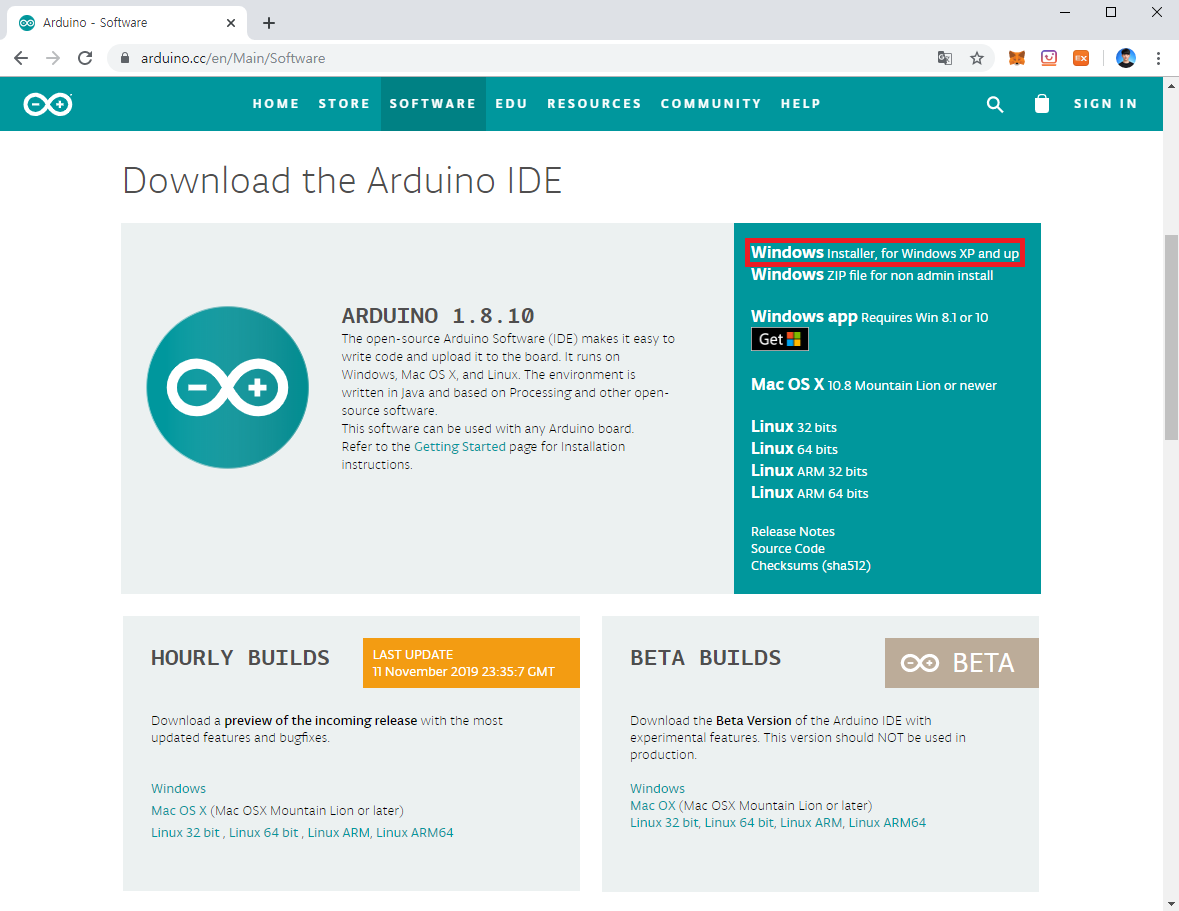Click Windows under Beta Builds
Screen dimensions: 1179x911
[x=657, y=788]
